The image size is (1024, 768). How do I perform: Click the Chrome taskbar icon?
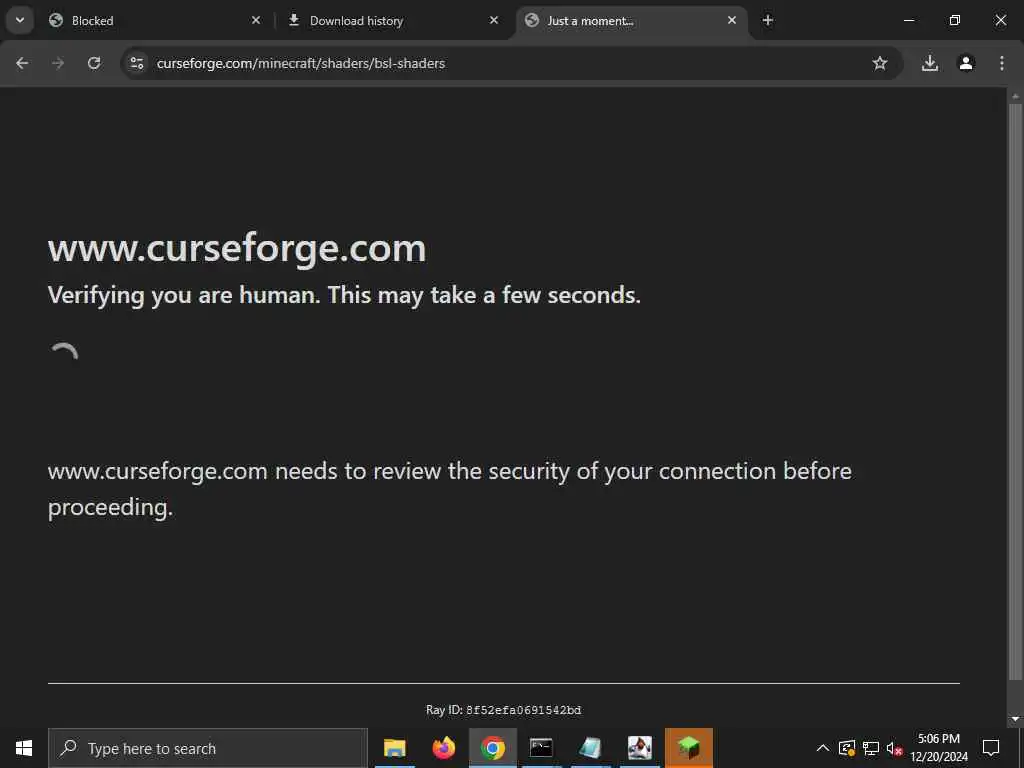[493, 748]
